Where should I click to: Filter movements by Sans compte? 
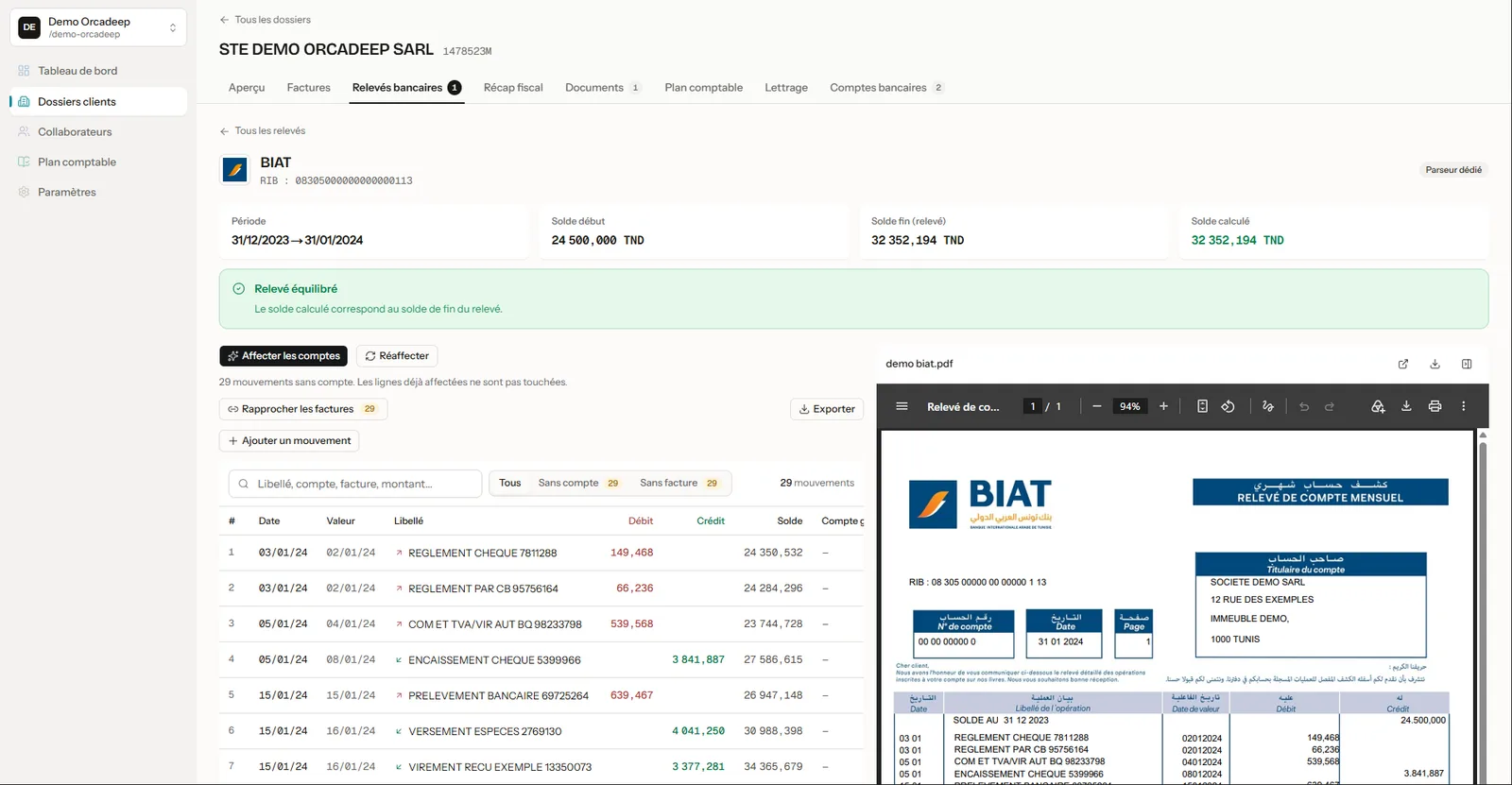click(x=579, y=483)
